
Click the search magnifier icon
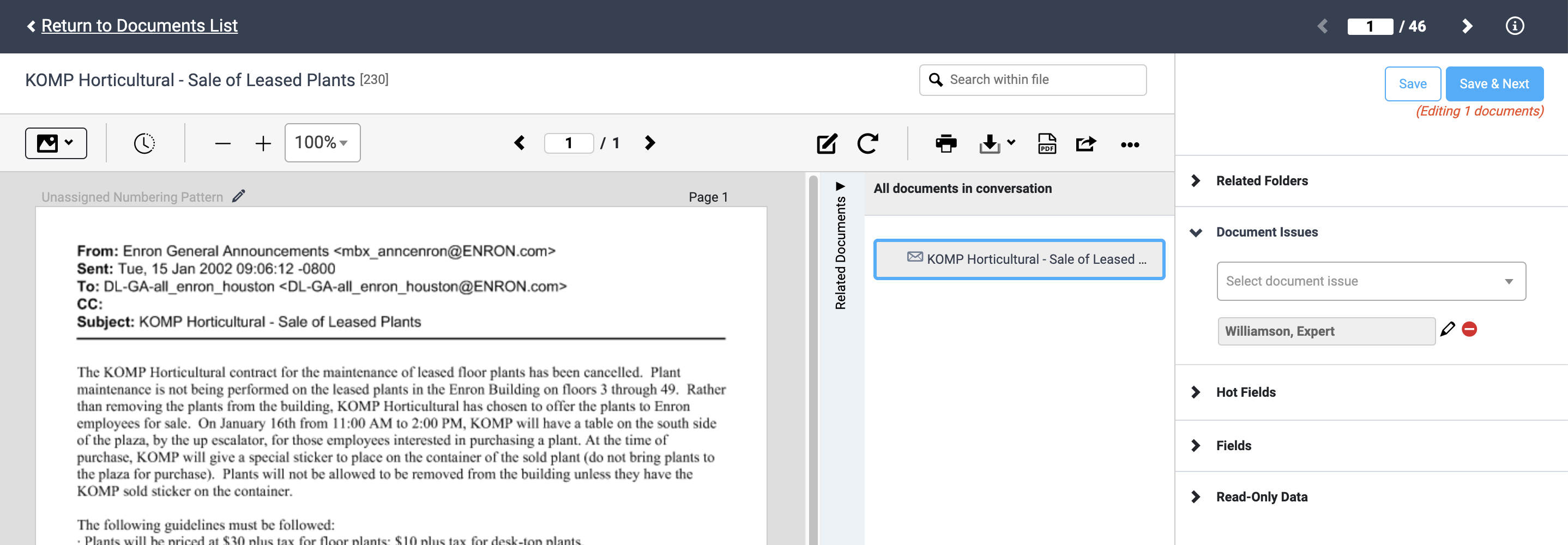click(x=936, y=80)
